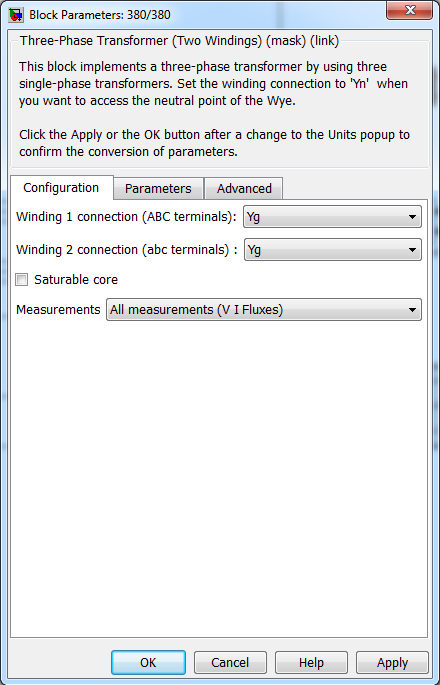Close the Block Parameters dialog
440x685 pixels.
click(409, 10)
